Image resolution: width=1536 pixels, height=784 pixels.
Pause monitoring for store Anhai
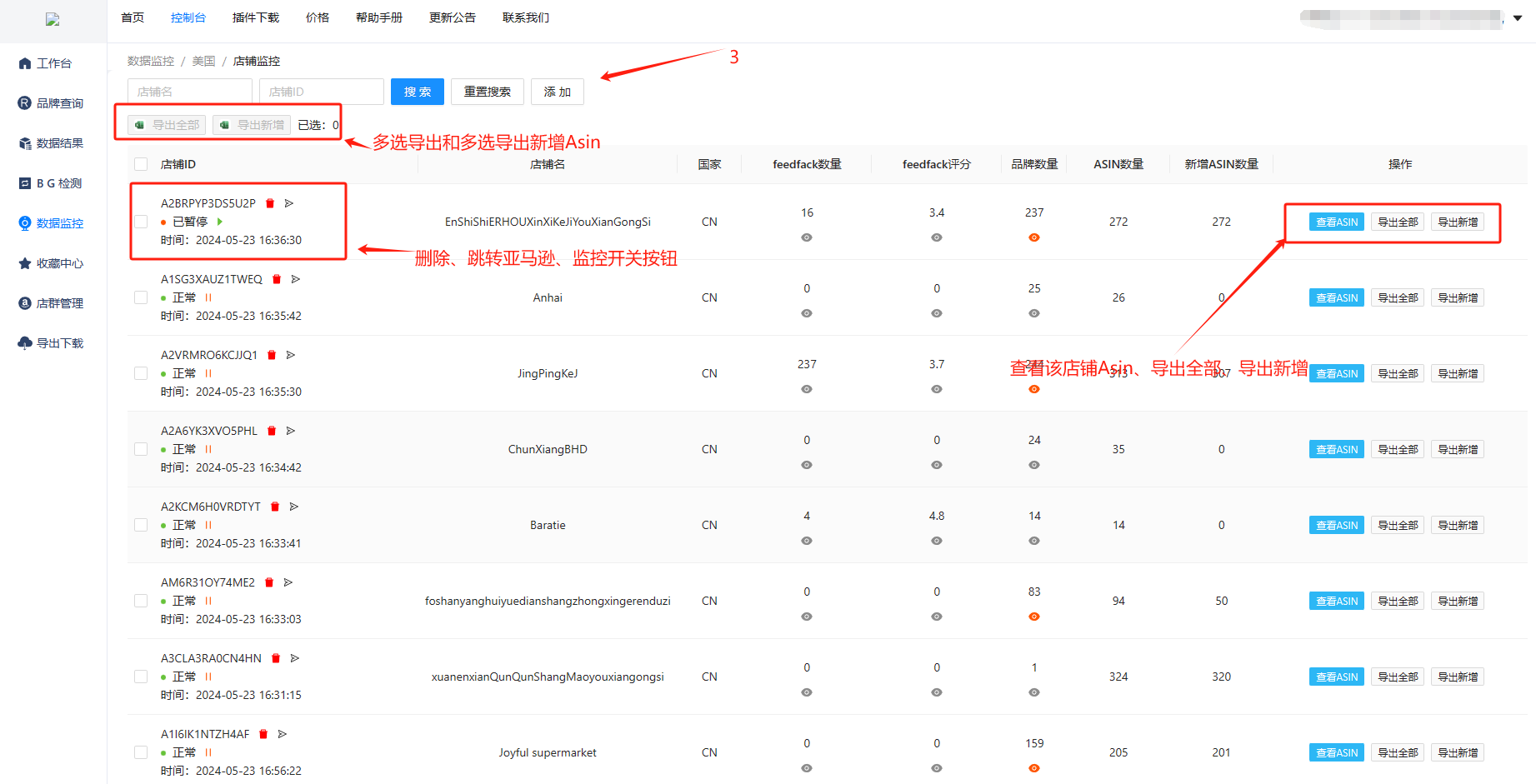(208, 297)
